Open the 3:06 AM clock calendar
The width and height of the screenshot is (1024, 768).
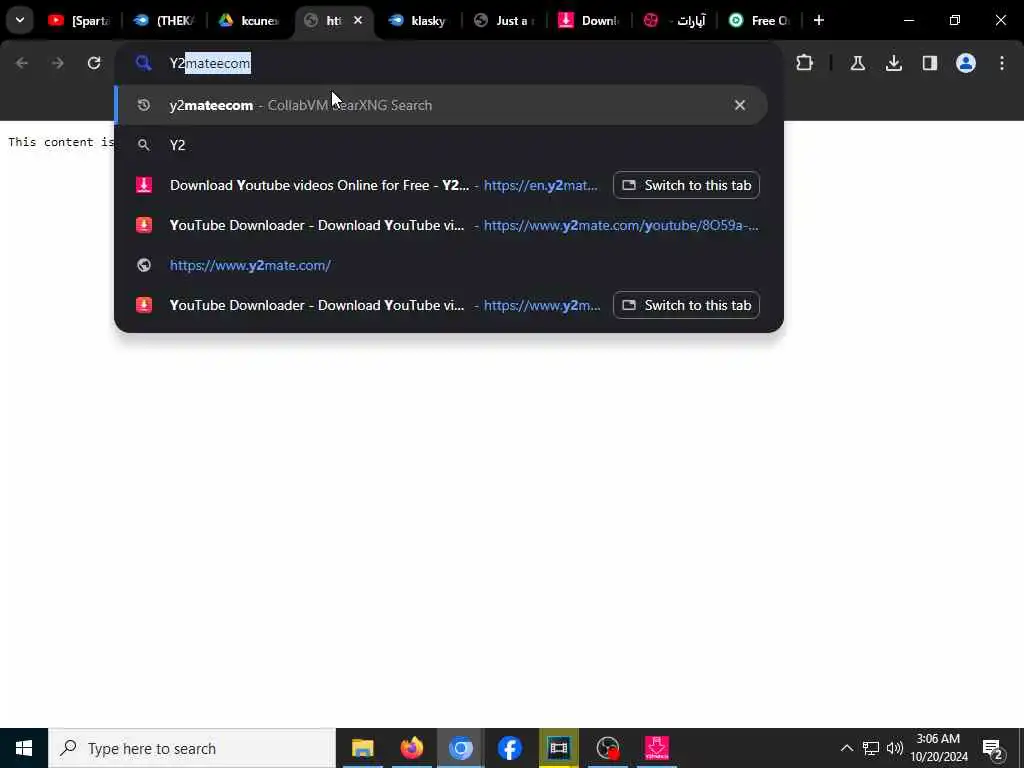coord(938,748)
